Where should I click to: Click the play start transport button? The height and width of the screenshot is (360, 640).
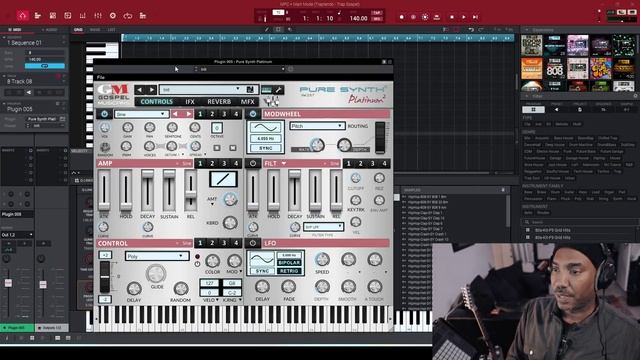pyautogui.click(x=475, y=17)
